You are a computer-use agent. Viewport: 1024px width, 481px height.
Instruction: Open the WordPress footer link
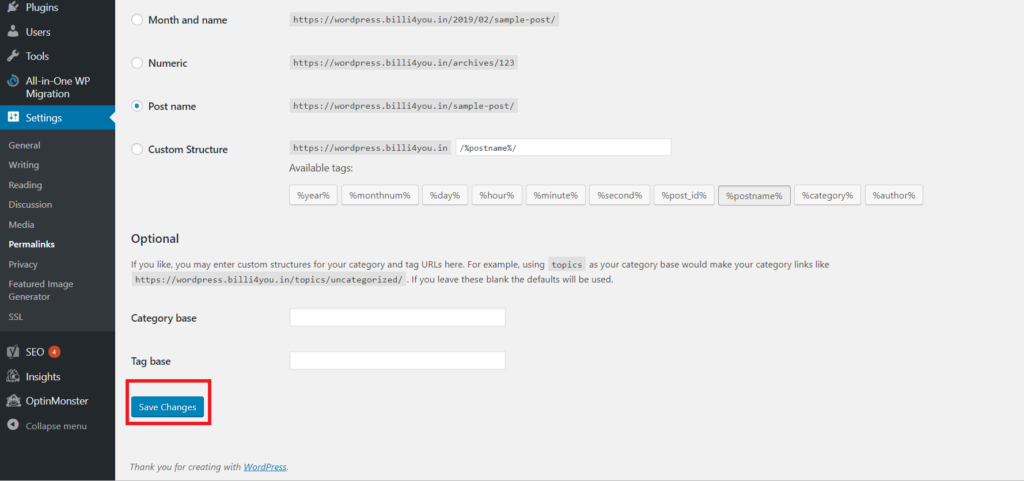(265, 467)
